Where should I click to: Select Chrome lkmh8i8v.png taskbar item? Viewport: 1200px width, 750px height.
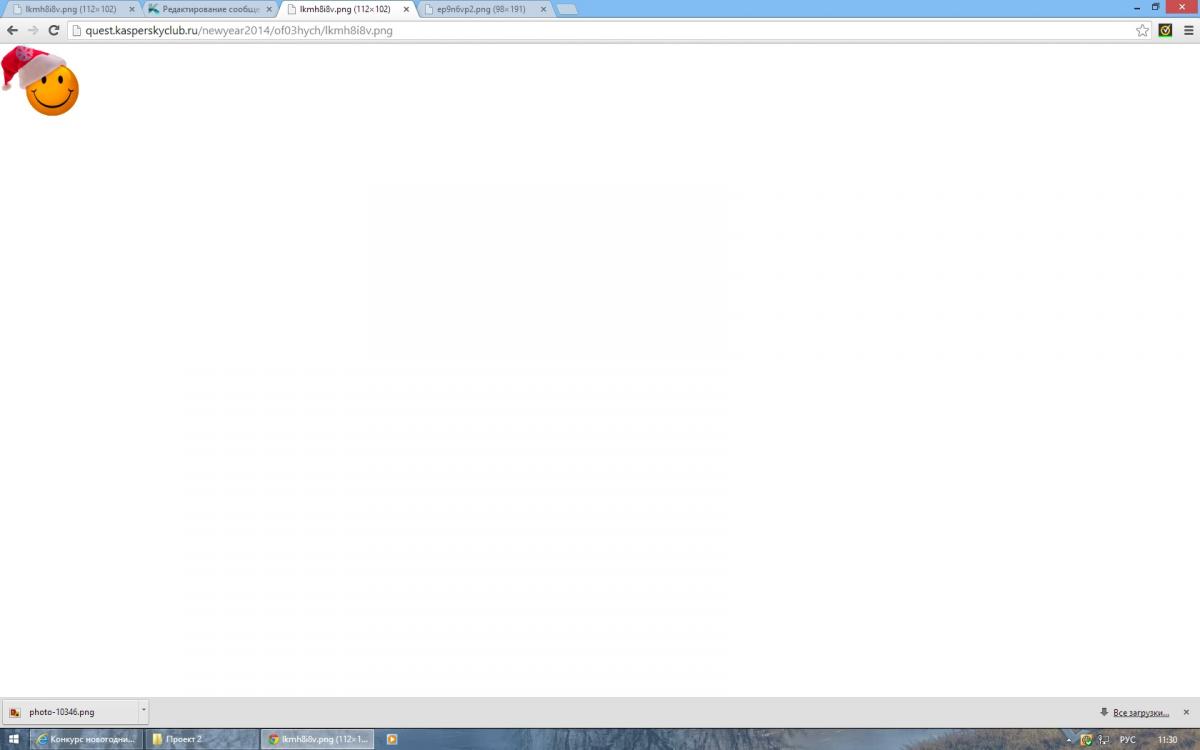click(x=318, y=739)
